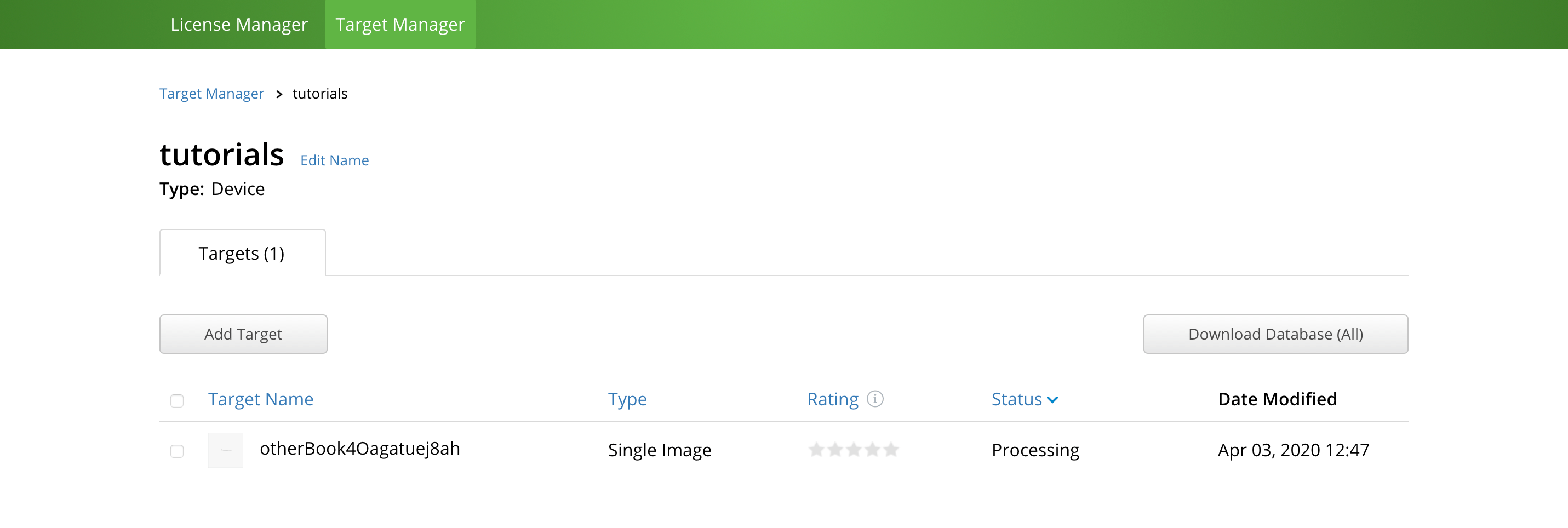Switch to the License Manager tab

[239, 24]
